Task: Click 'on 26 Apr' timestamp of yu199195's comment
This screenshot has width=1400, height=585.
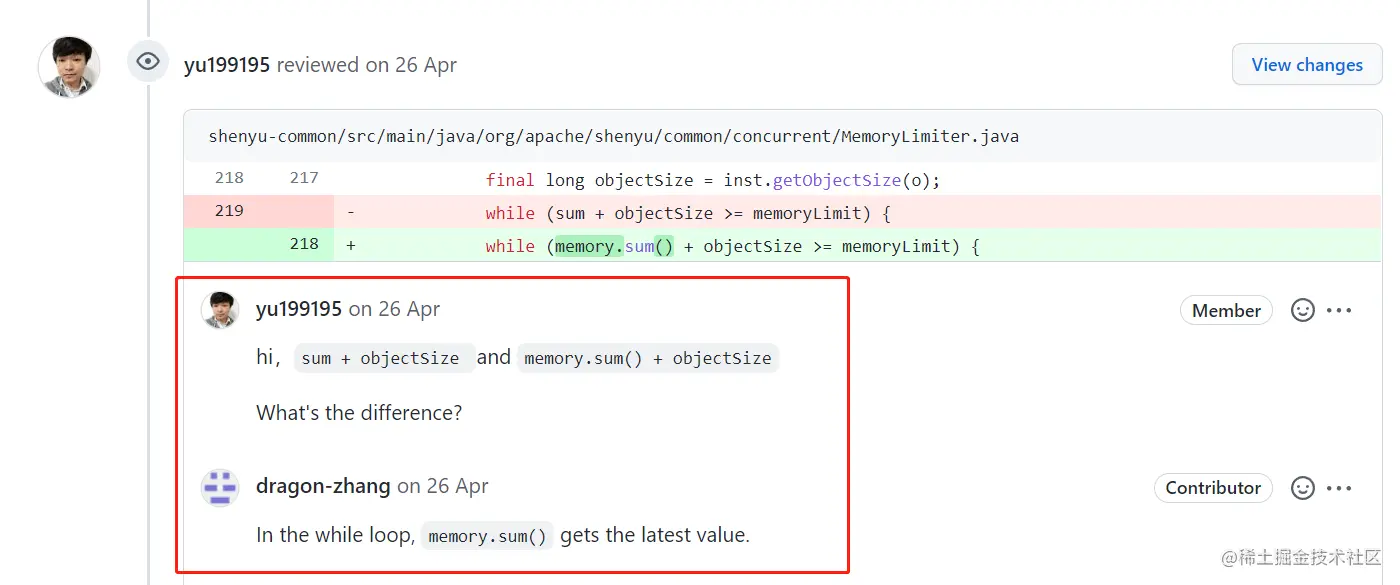Action: tap(394, 309)
